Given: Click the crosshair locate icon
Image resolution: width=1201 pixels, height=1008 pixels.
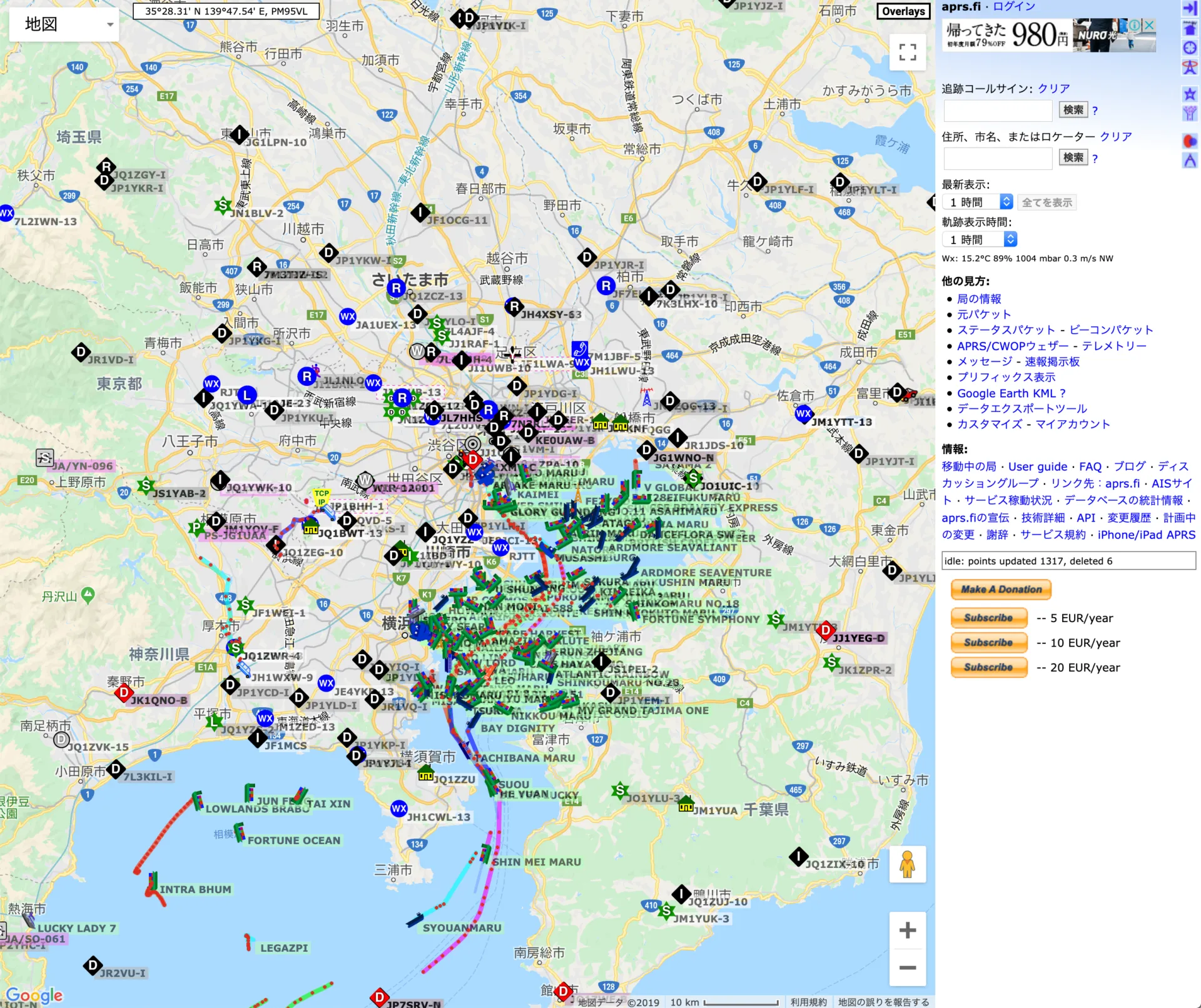Looking at the screenshot, I should (x=1189, y=48).
